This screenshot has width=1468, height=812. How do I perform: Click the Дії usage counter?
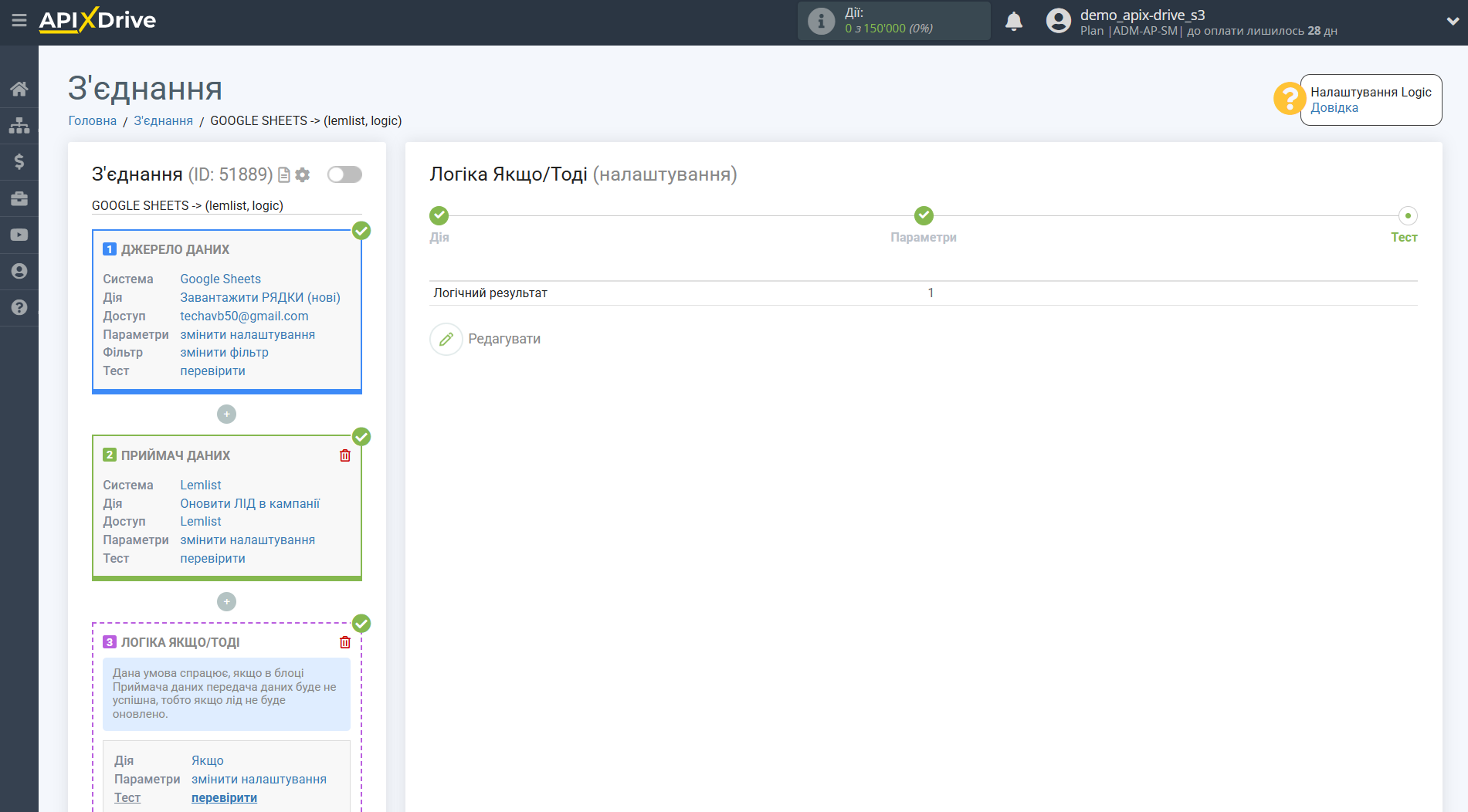point(894,21)
